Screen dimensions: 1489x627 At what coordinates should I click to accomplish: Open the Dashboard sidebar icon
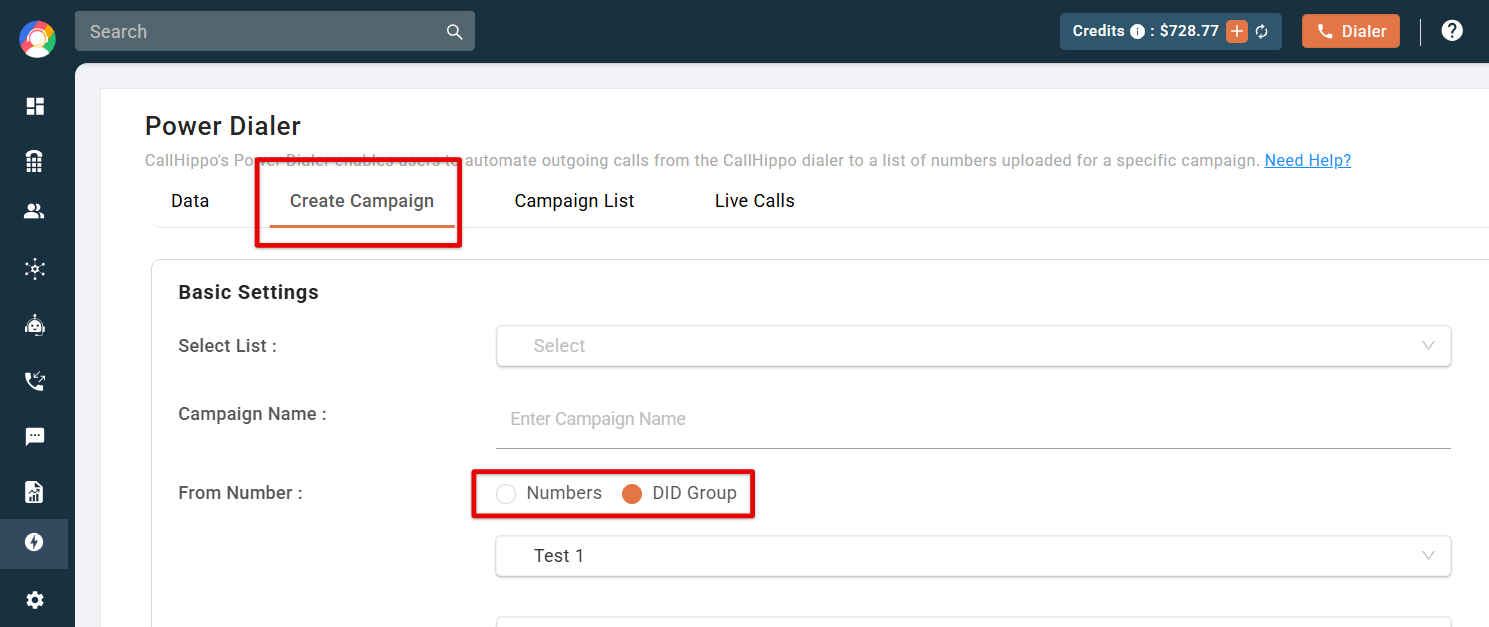[x=35, y=106]
